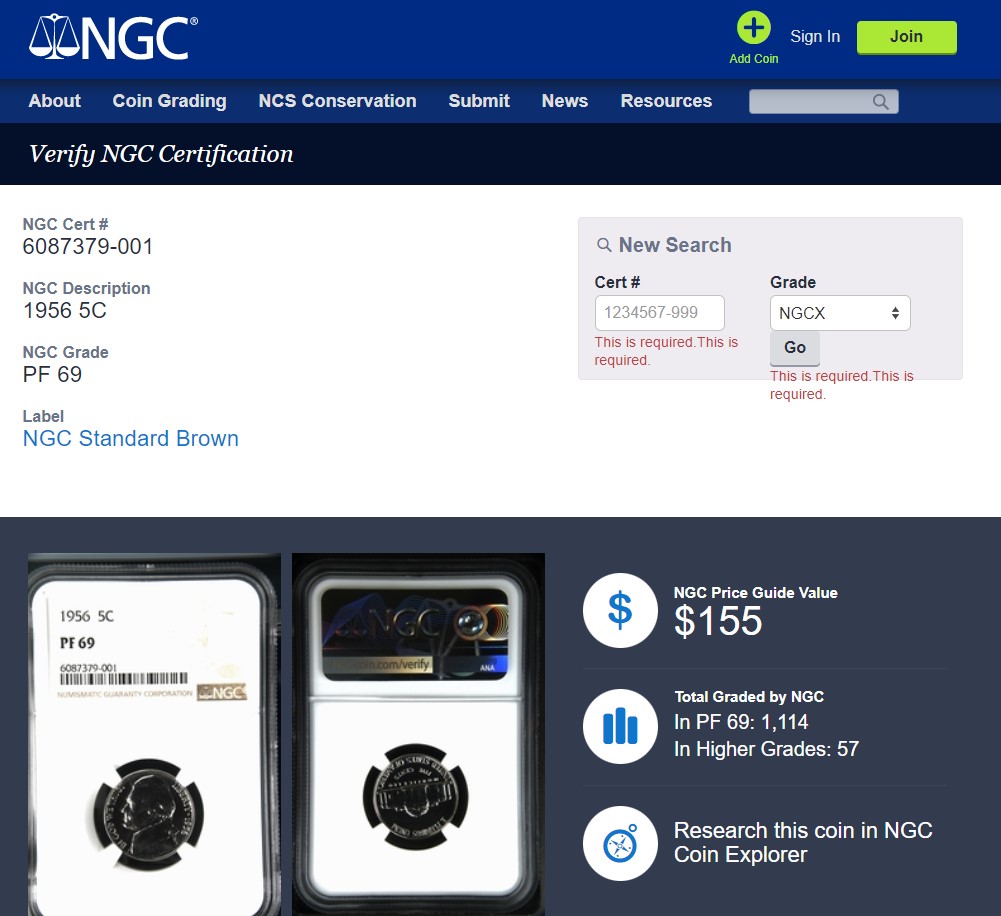Screen dimensions: 1001x916
Task: Click the search magnifier icon in navbar
Action: (880, 101)
